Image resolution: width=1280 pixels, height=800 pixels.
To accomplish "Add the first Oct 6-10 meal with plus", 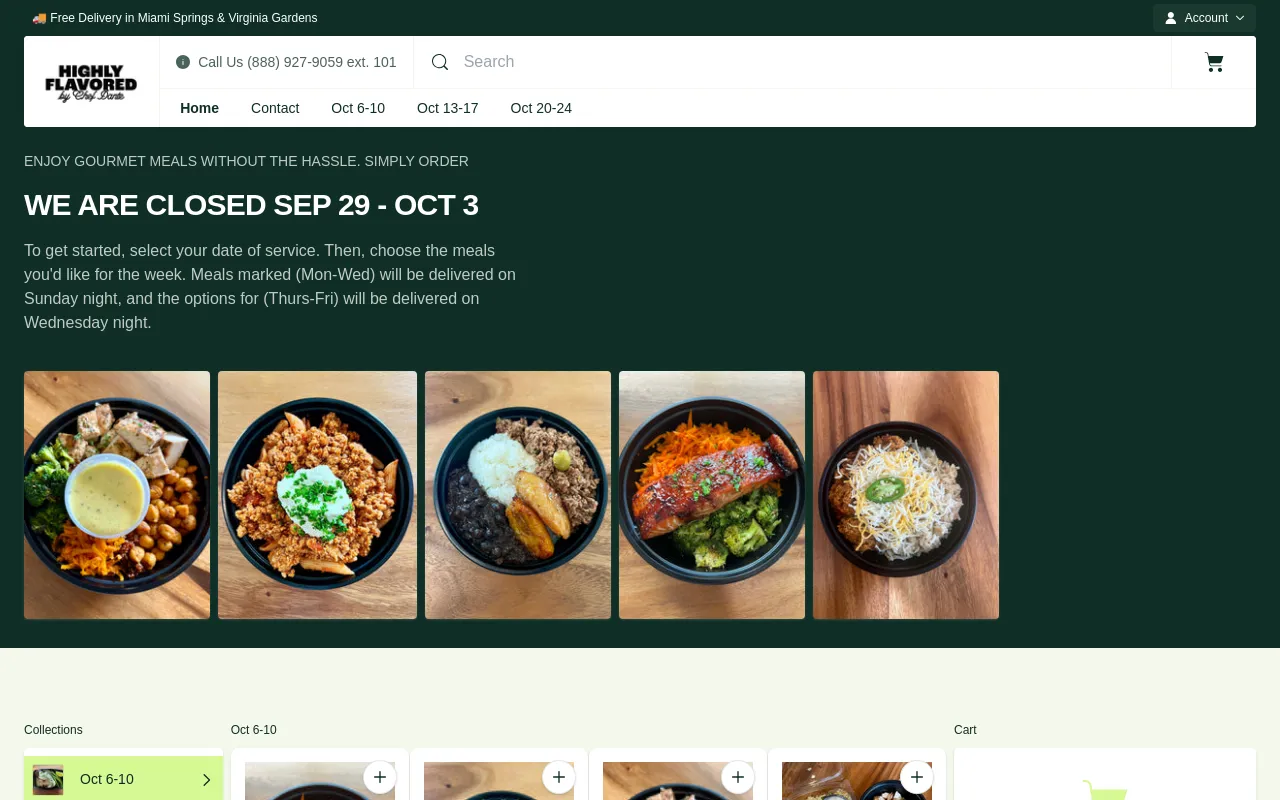I will pos(380,777).
